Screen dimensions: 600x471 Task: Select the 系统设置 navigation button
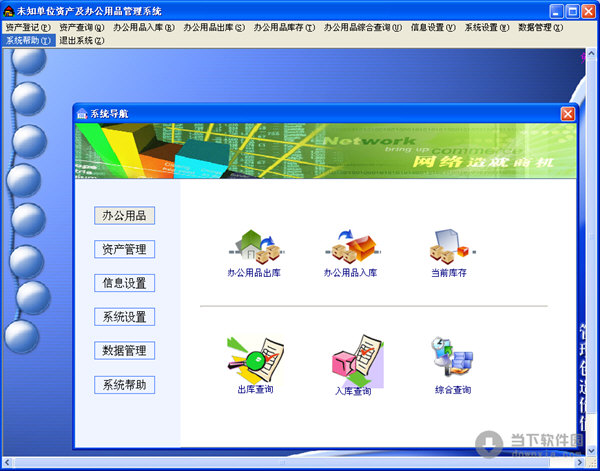[124, 317]
